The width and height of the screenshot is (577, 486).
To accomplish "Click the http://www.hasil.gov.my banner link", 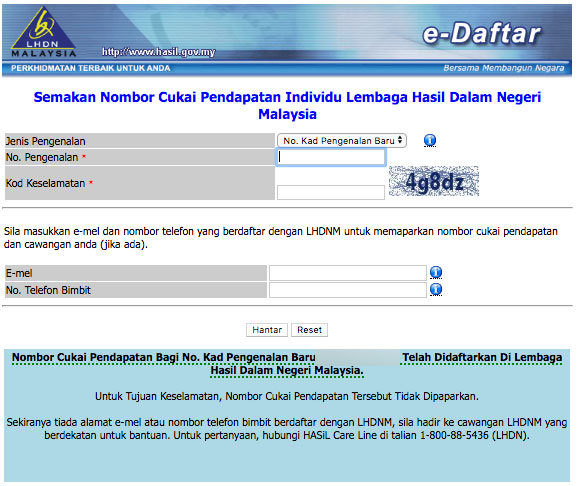I will click(x=159, y=52).
